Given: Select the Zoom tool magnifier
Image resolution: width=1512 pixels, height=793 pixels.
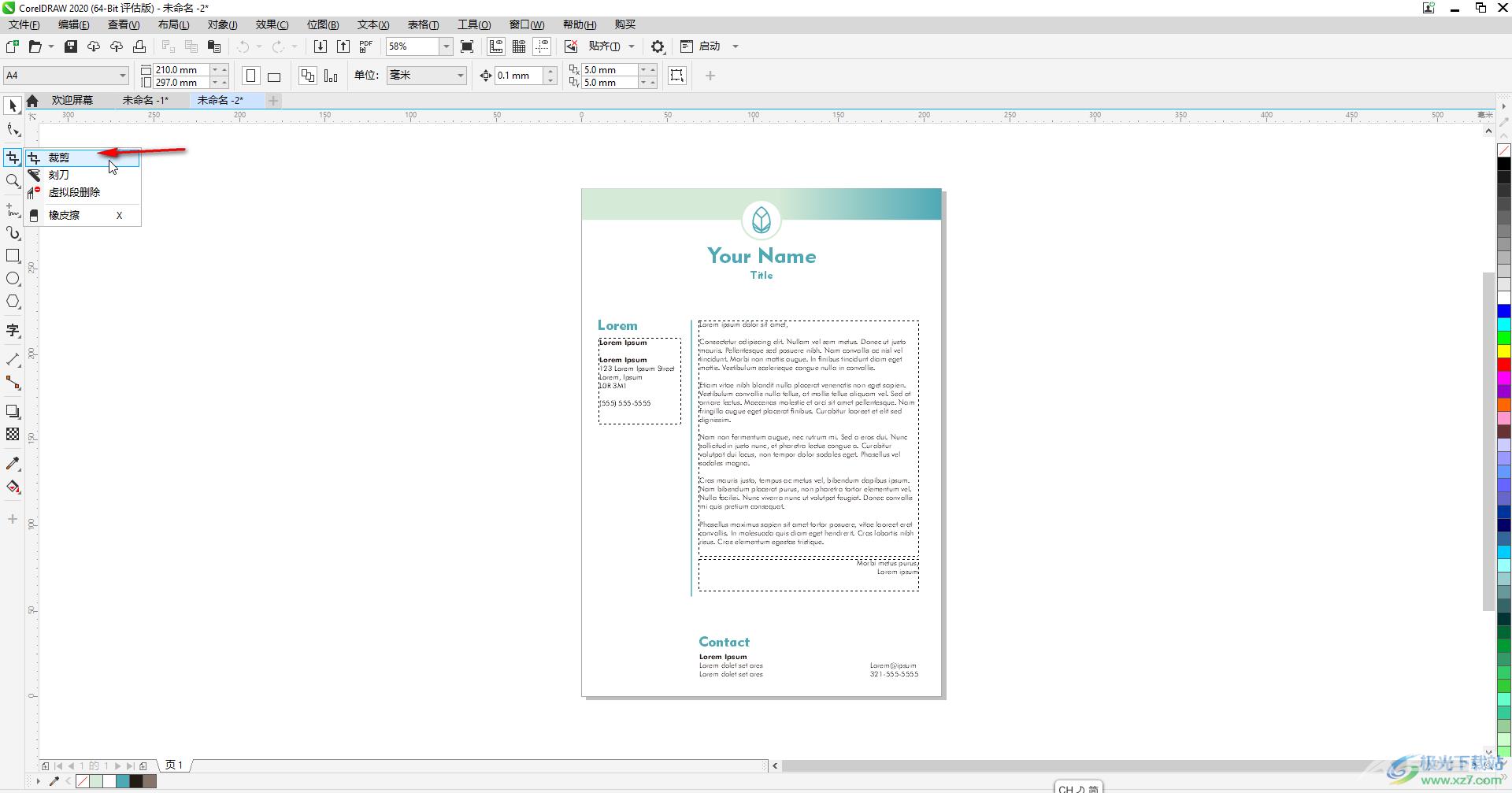Looking at the screenshot, I should point(13,181).
